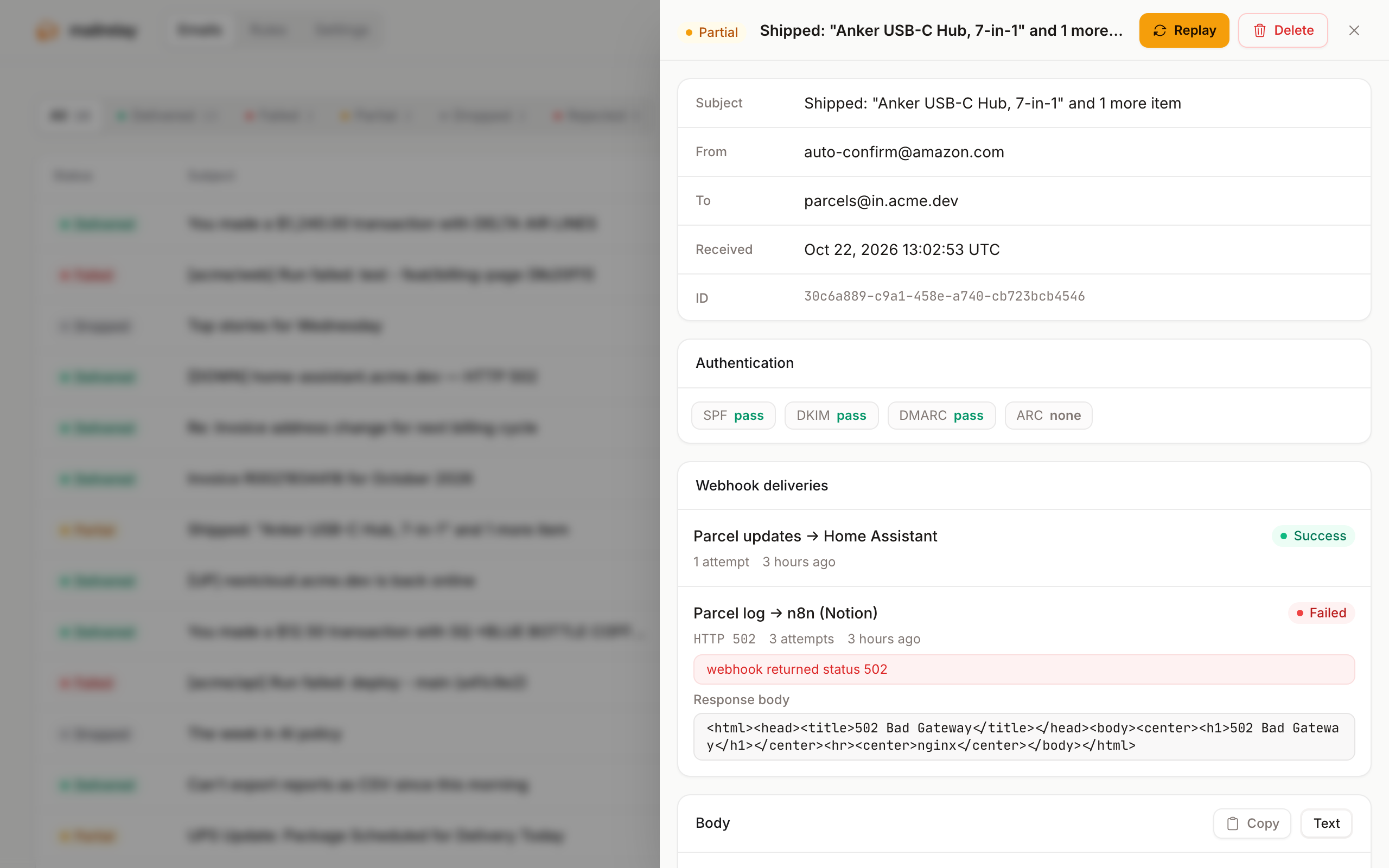Click the Webhook deliveries section heading

[762, 486]
